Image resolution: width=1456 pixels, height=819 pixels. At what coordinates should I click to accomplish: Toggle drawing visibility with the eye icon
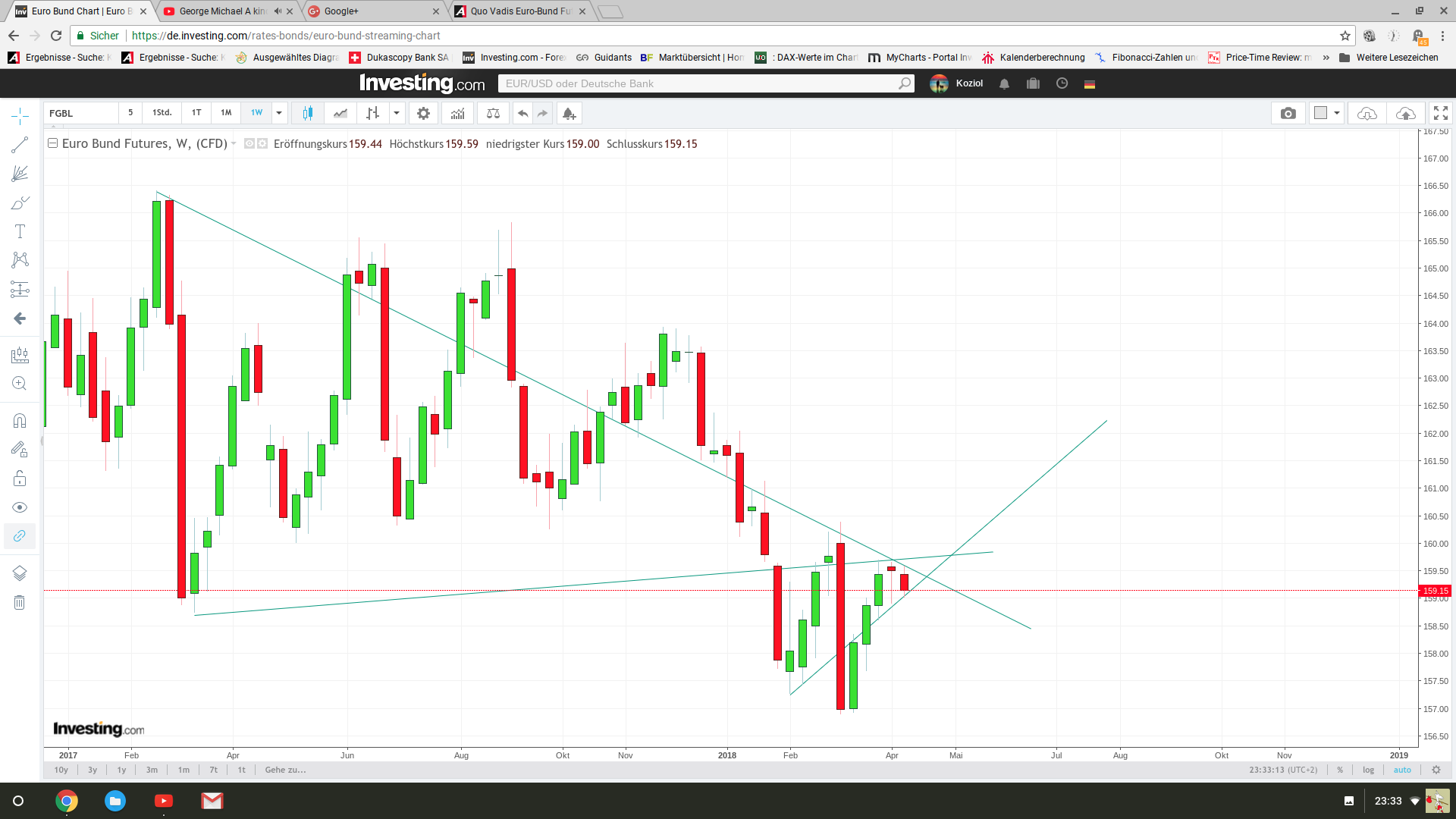20,507
